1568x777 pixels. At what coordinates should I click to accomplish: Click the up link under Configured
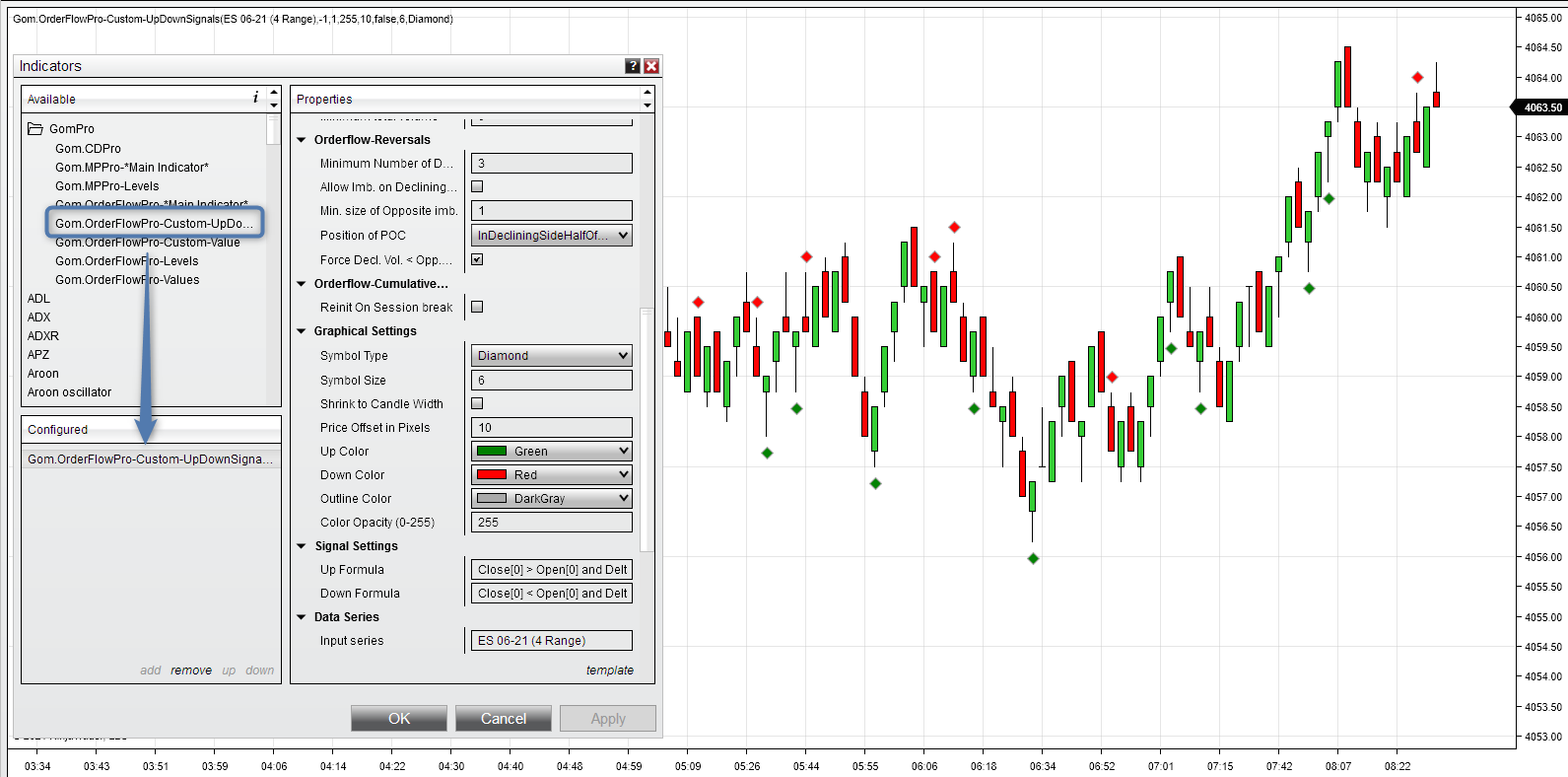tap(229, 671)
